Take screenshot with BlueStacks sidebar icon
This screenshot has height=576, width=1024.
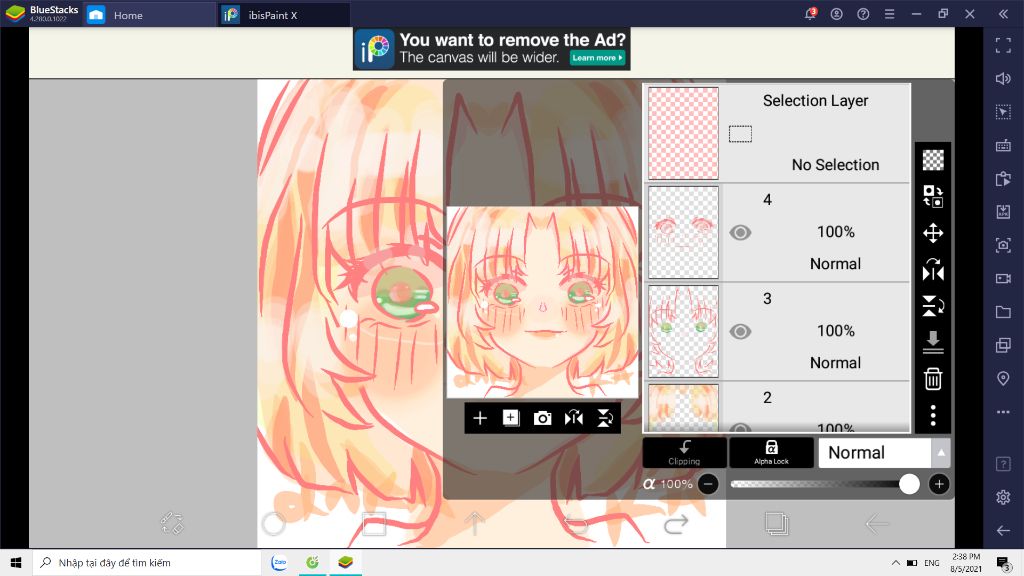point(1003,245)
